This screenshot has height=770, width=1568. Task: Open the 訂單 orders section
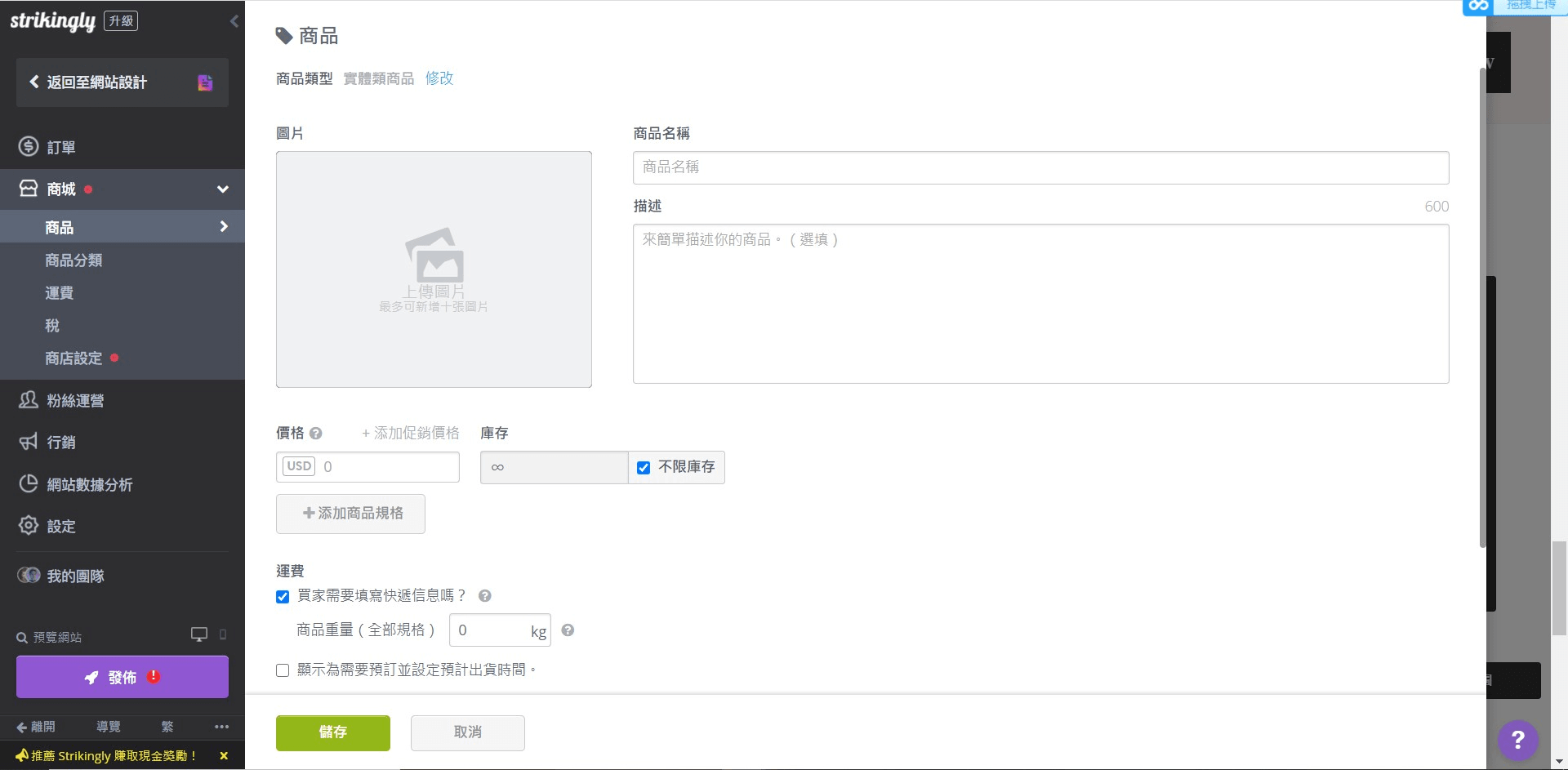point(61,146)
